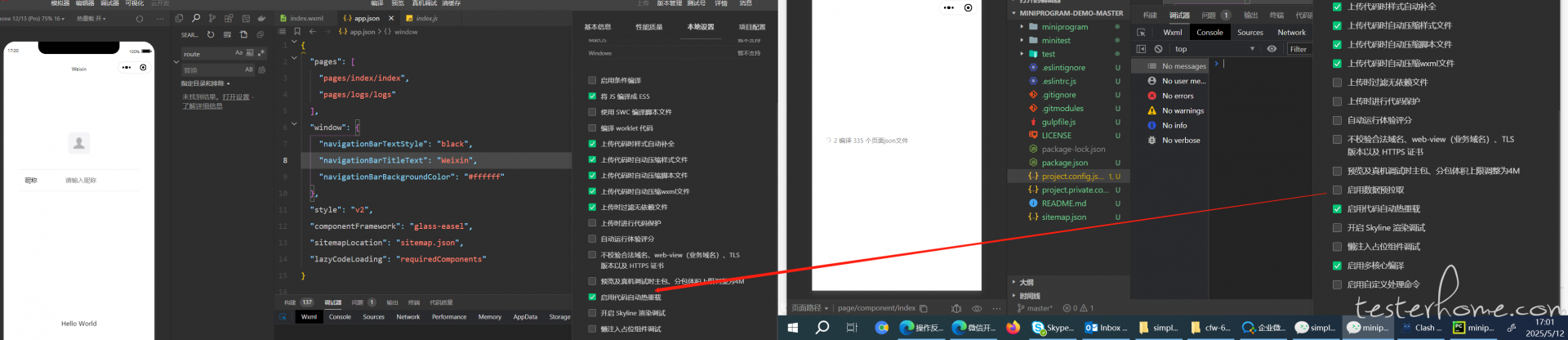Uncheck 启用代码自动热重载 in right settings panel
This screenshot has width=1568, height=340.
pyautogui.click(x=1337, y=208)
